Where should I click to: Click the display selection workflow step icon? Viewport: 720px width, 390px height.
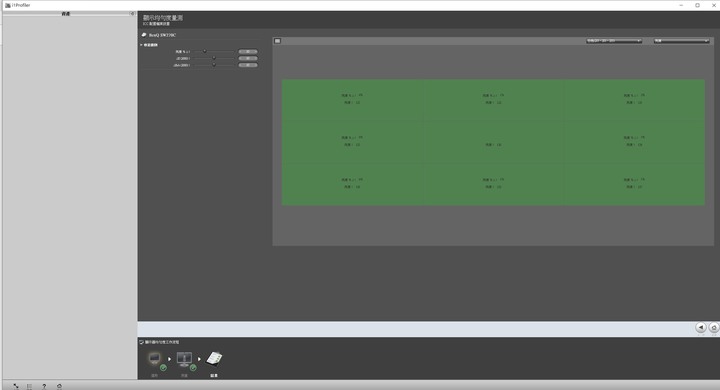155,358
